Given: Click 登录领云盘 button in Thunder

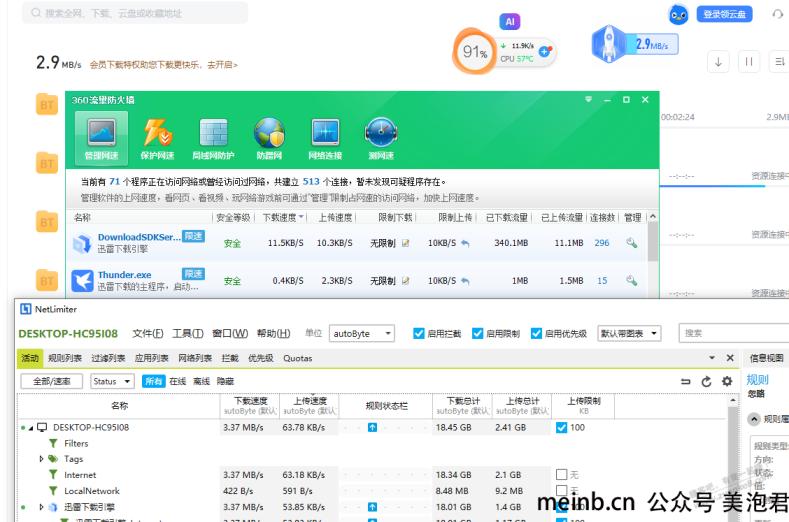Looking at the screenshot, I should click(x=724, y=14).
